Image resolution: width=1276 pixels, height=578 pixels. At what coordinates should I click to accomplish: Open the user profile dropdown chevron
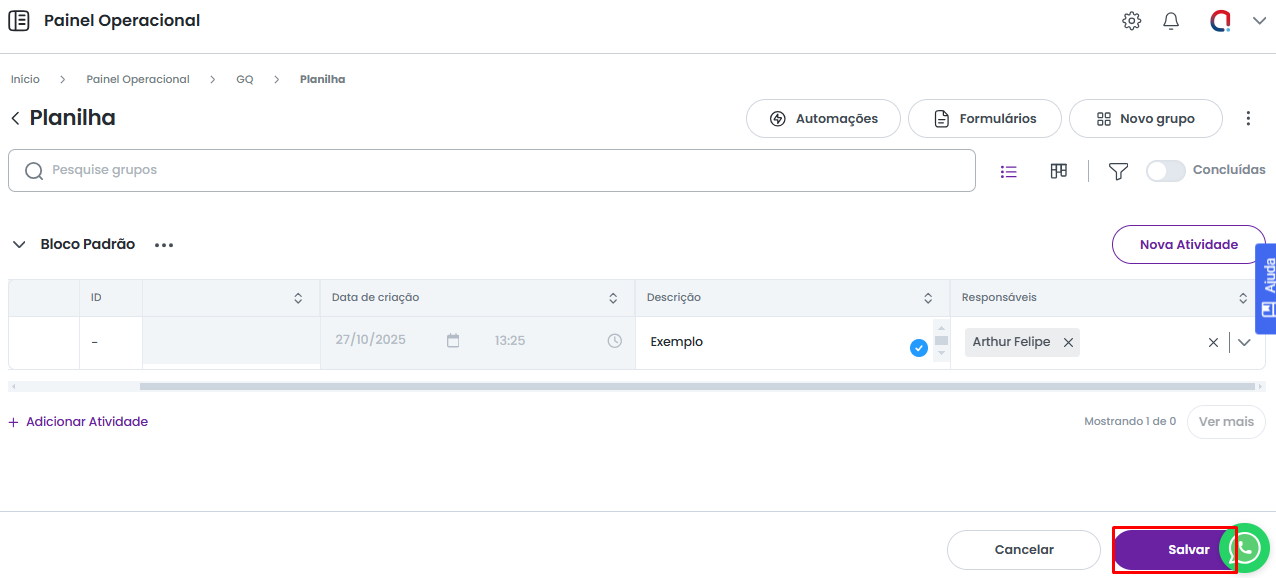[x=1259, y=21]
